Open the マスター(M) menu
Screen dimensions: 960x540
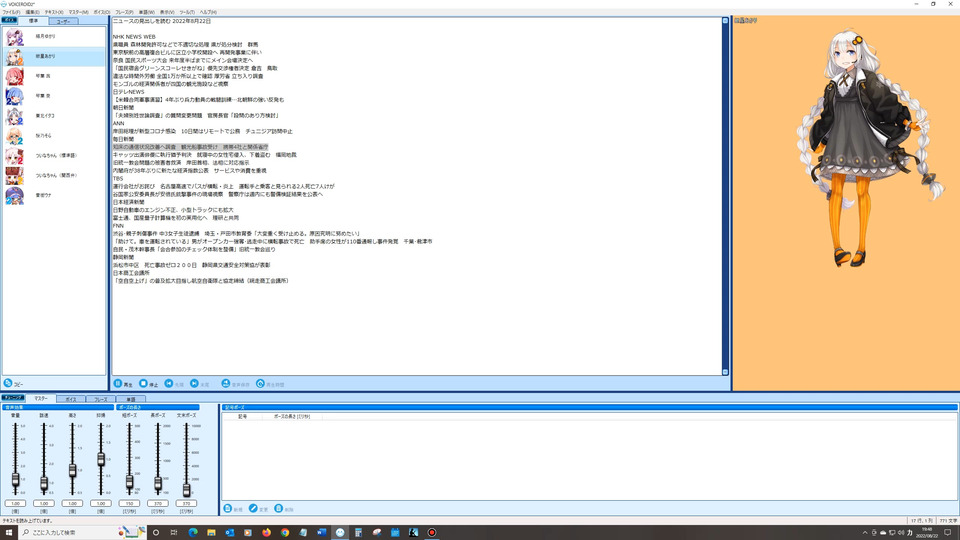point(78,12)
